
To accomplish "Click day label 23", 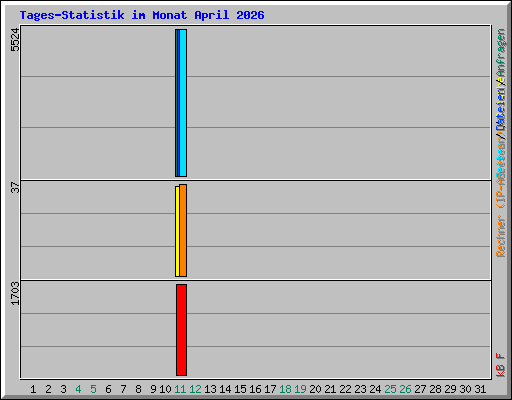I will pyautogui.click(x=360, y=389).
